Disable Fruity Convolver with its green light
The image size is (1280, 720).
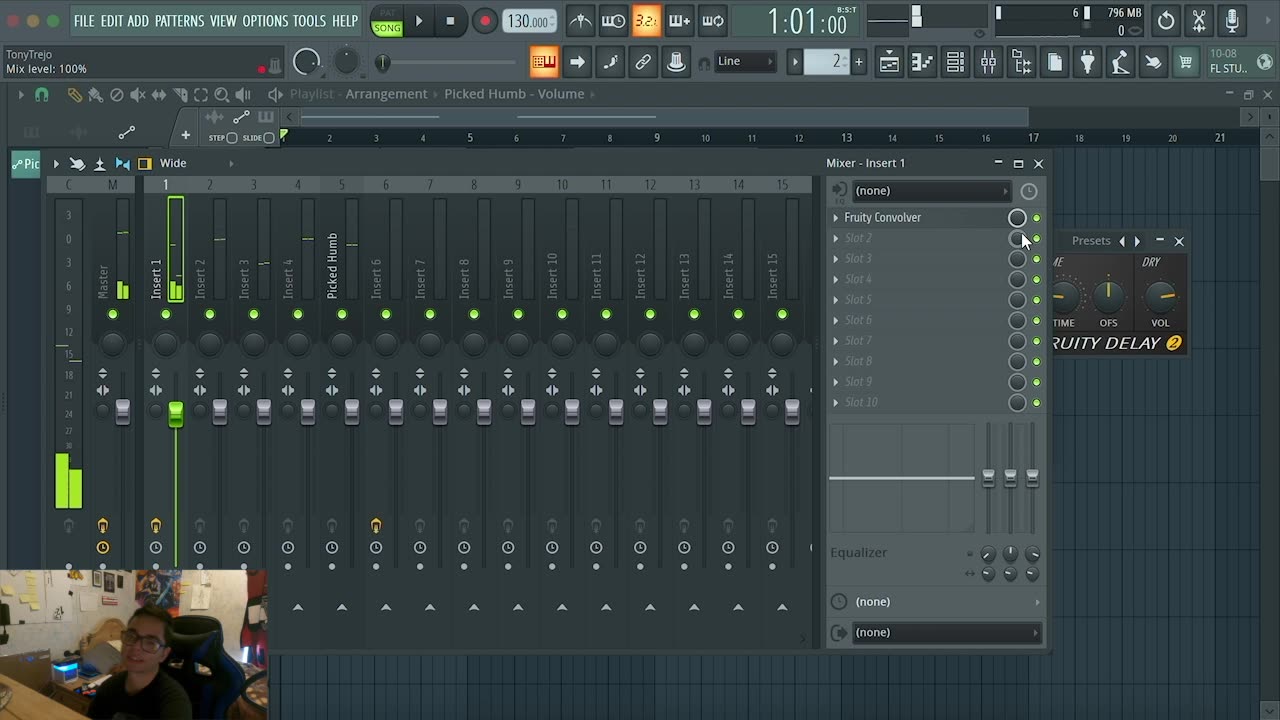[1037, 218]
